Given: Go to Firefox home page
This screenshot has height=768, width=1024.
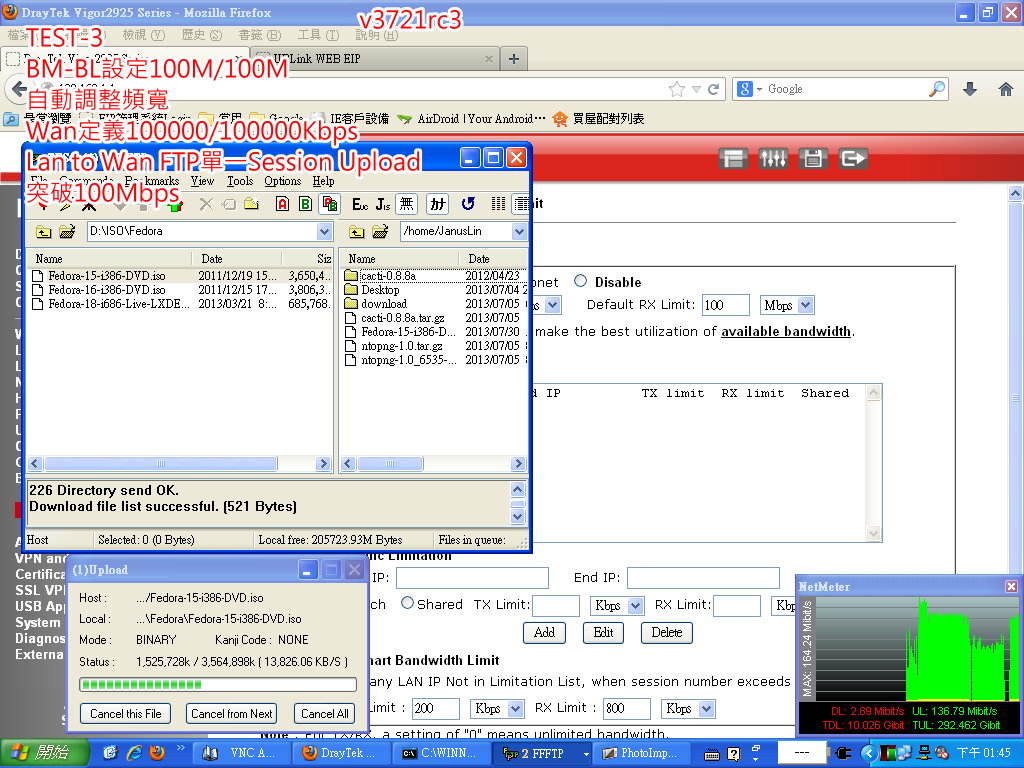Looking at the screenshot, I should point(1006,89).
